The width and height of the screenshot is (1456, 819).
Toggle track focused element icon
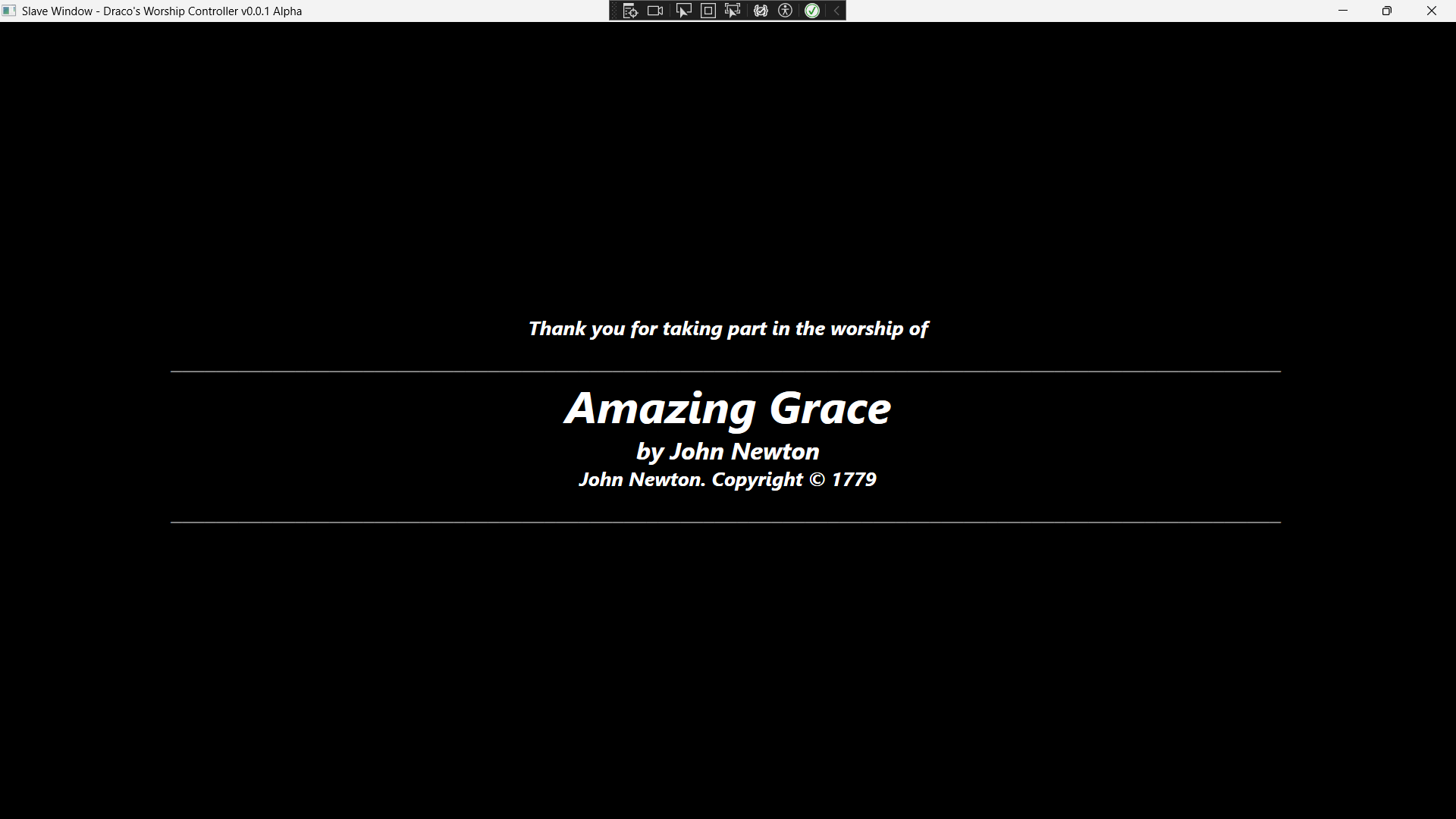pyautogui.click(x=733, y=11)
